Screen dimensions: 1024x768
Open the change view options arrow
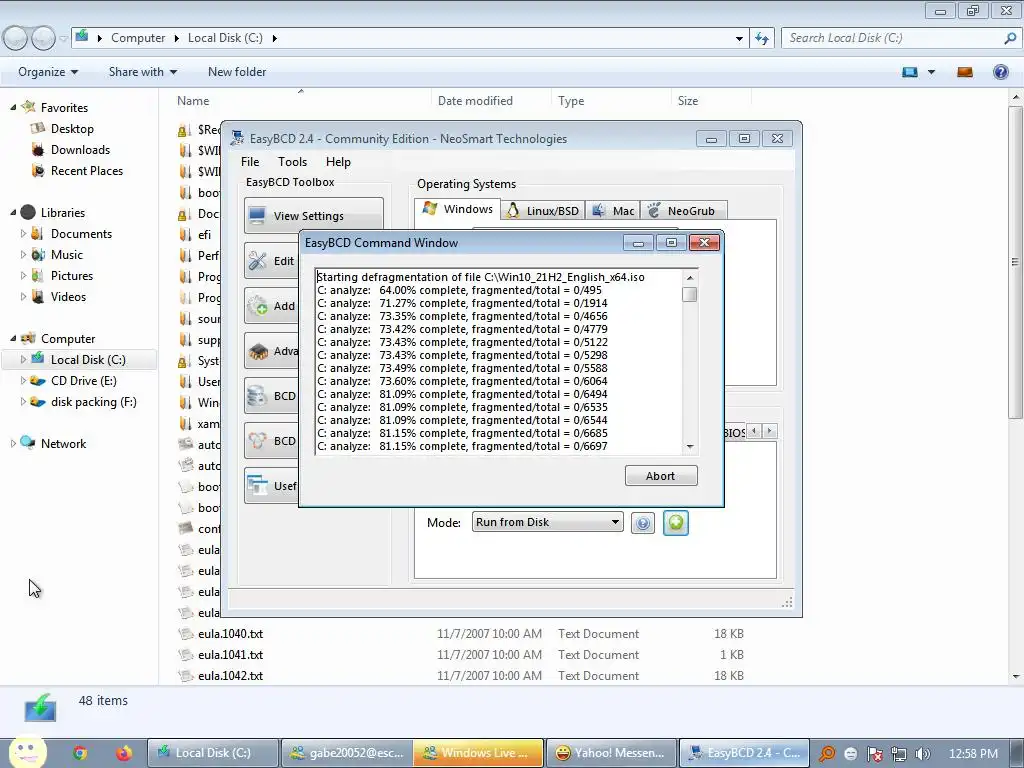(x=931, y=72)
